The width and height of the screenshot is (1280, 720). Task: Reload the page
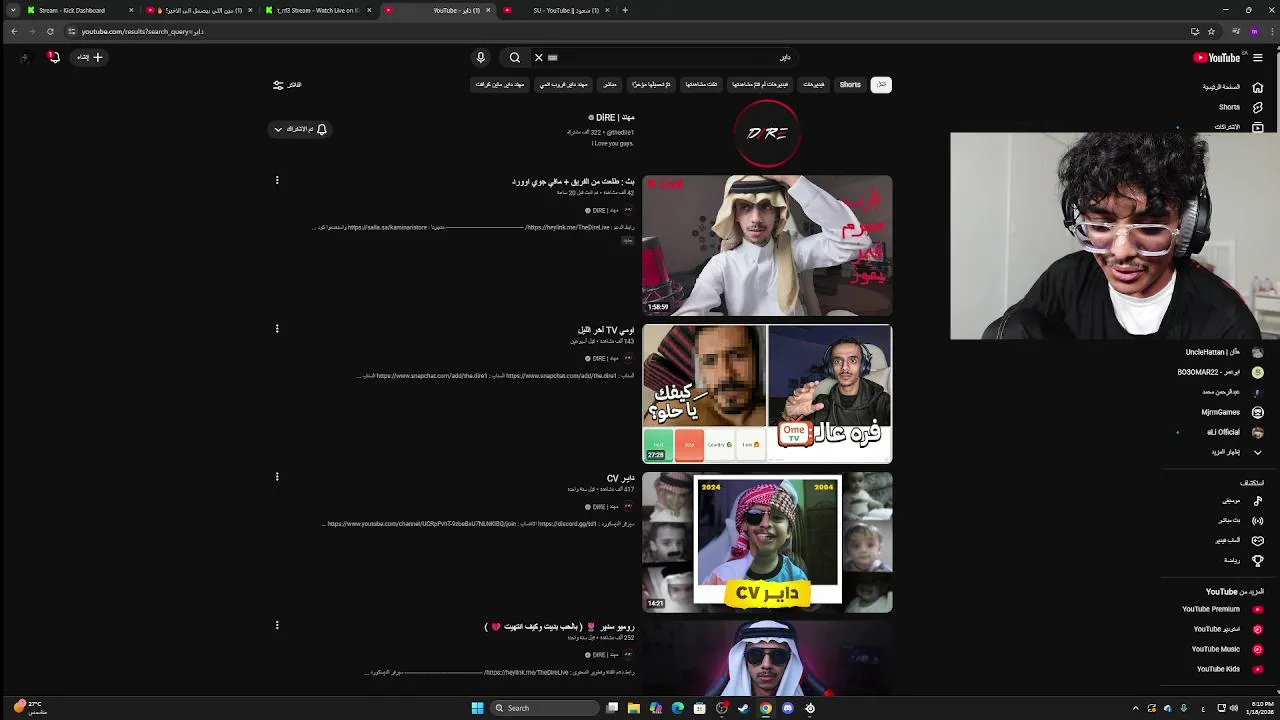(x=50, y=31)
